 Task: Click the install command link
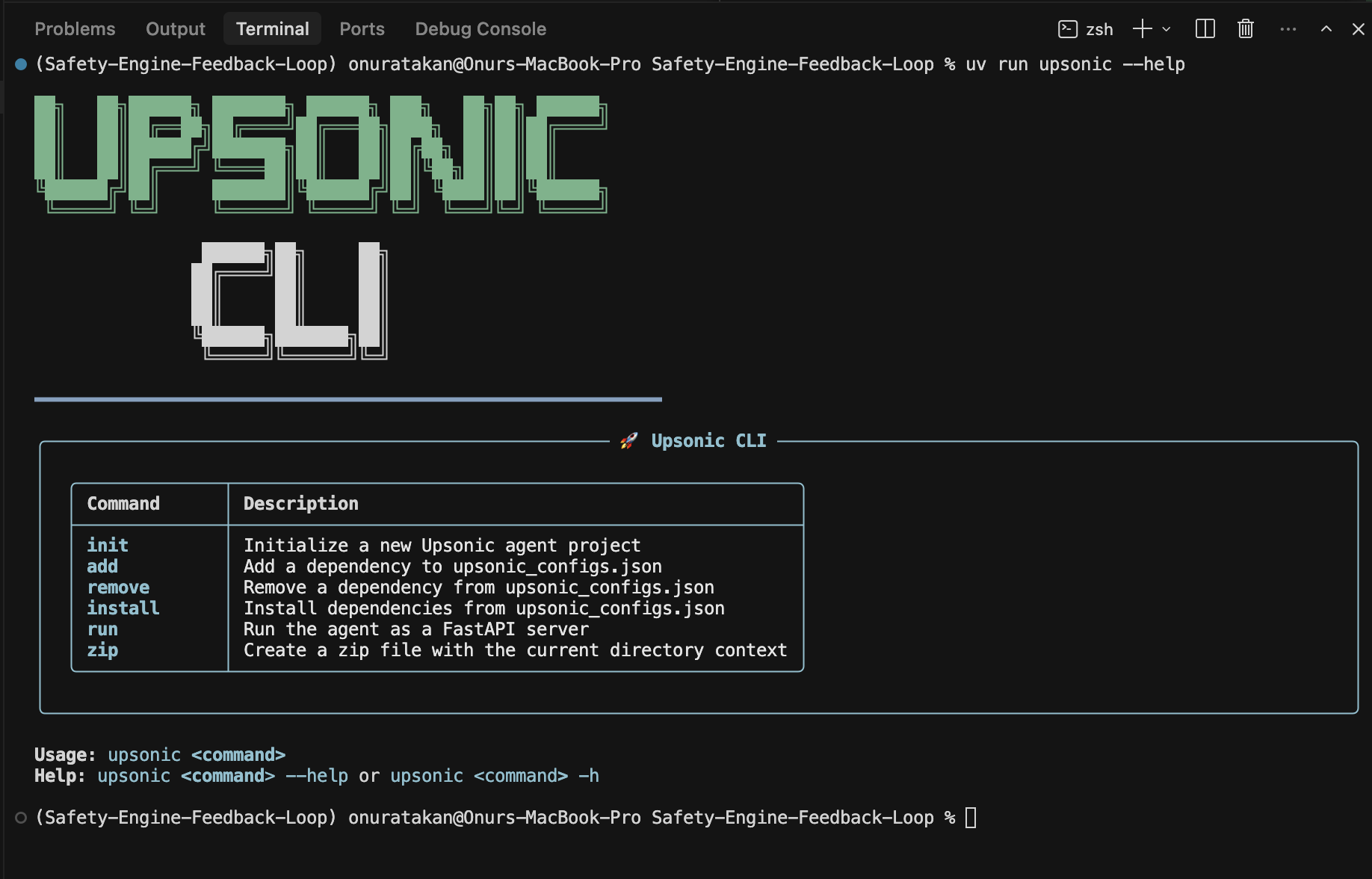point(123,608)
